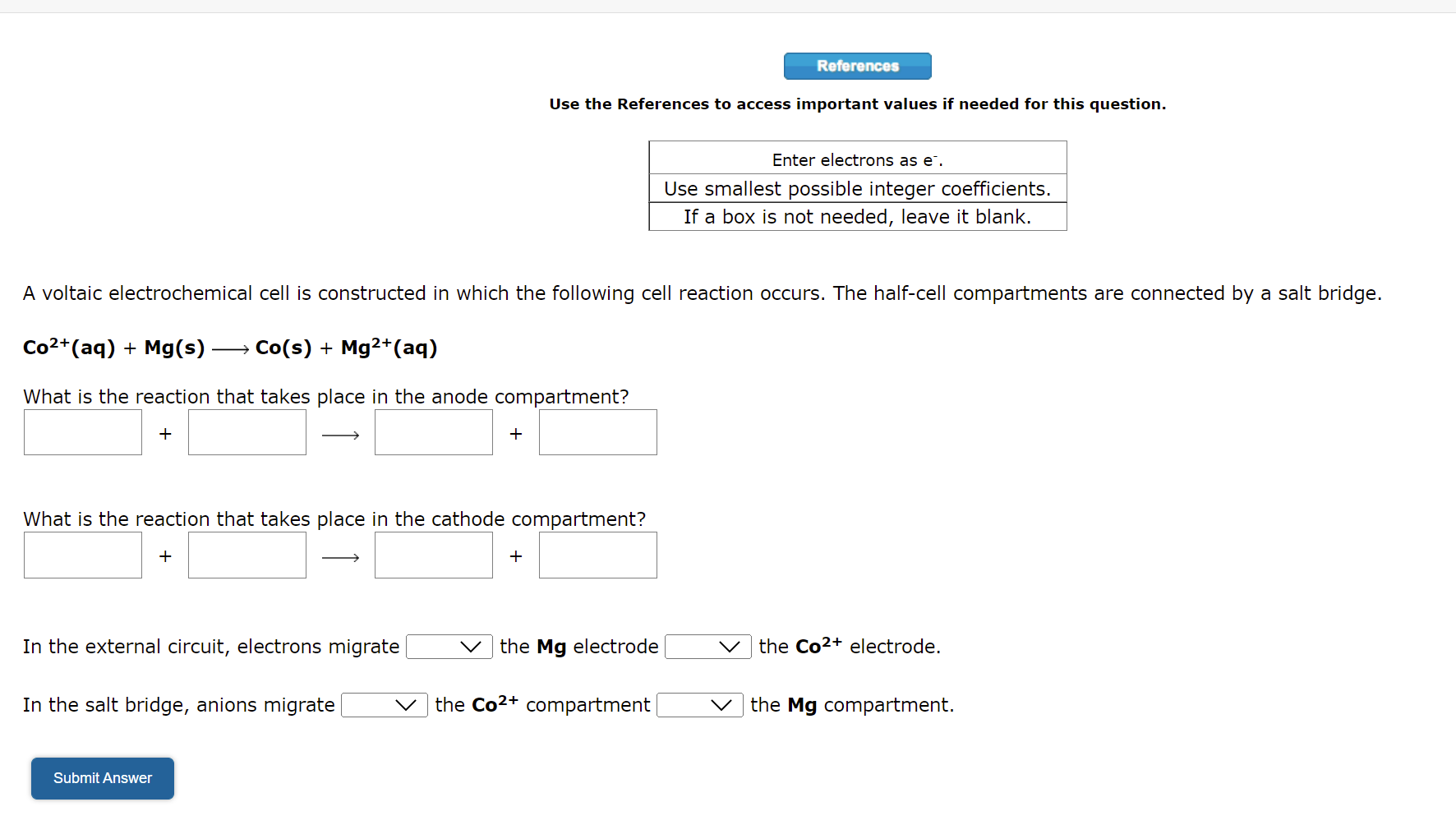This screenshot has height=825, width=1456.
Task: Click the last cathode product input box
Action: tap(597, 555)
